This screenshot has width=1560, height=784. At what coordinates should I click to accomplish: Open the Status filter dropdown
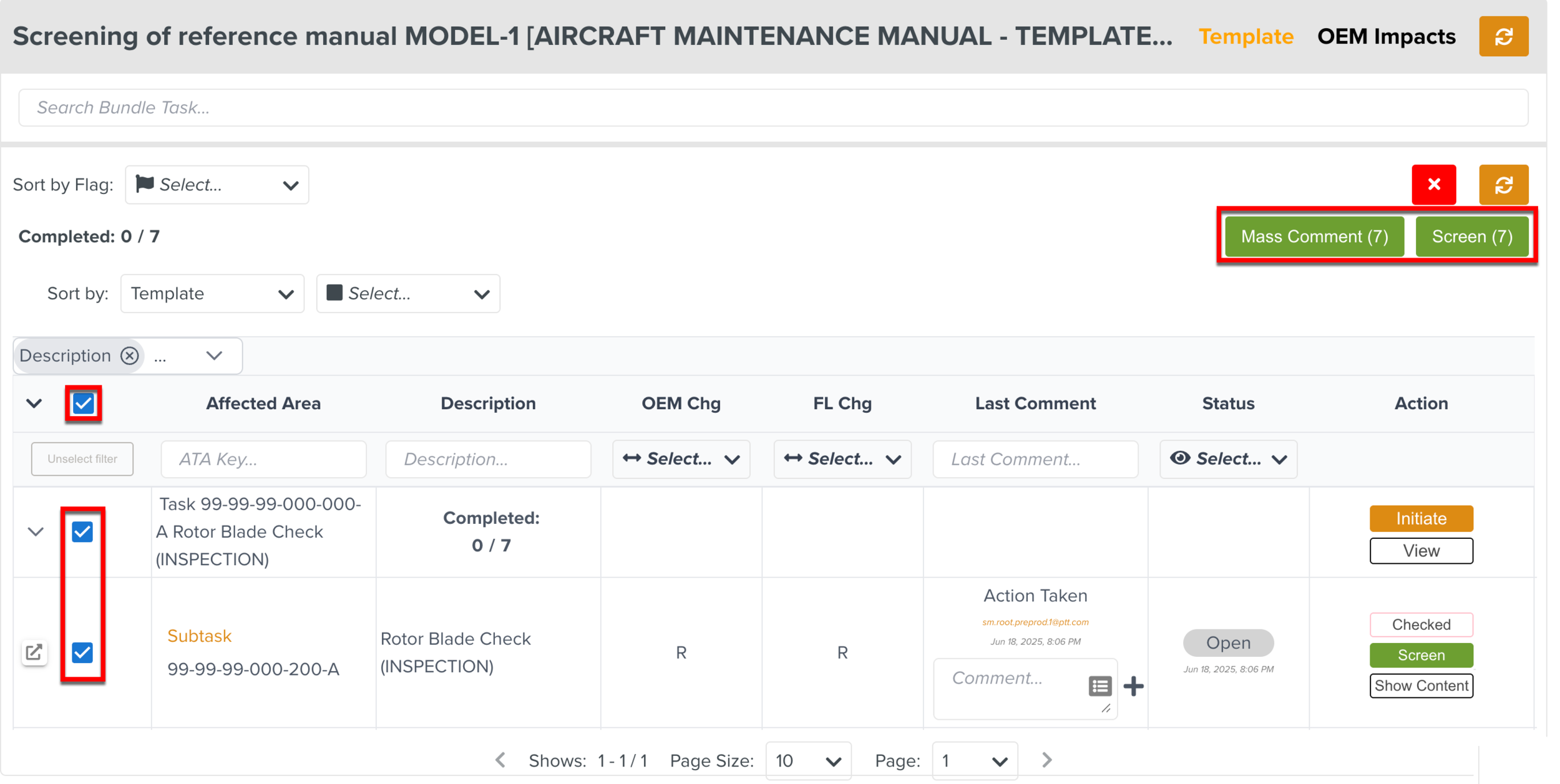pos(1227,459)
